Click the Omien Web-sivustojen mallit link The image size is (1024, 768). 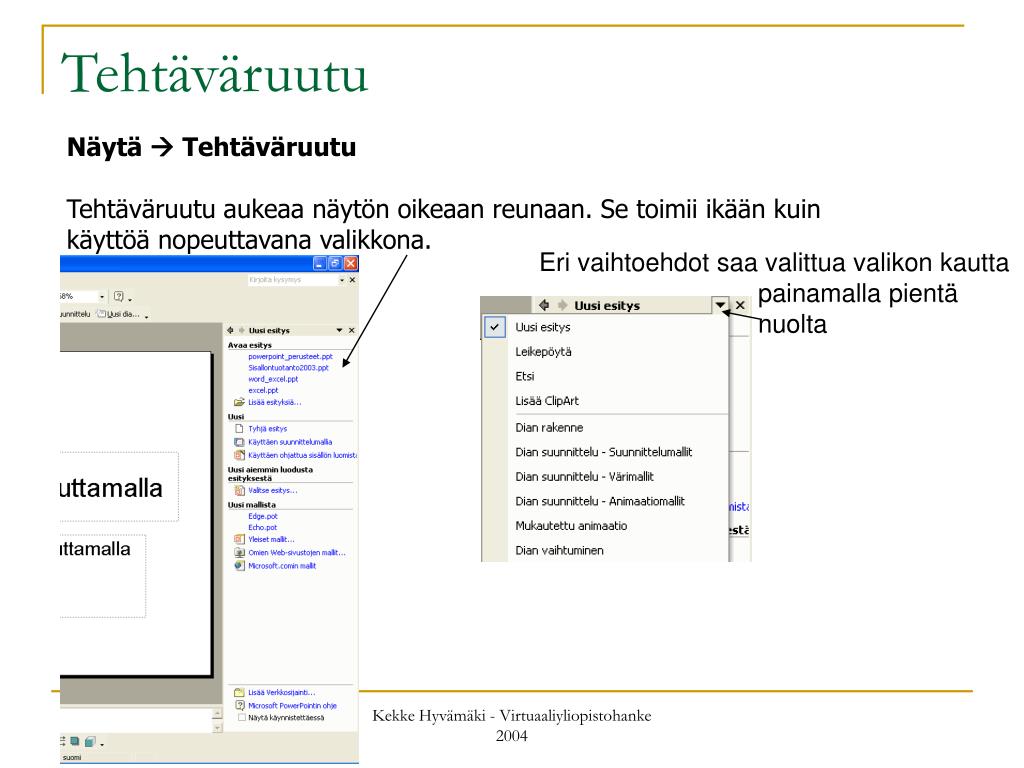(296, 552)
